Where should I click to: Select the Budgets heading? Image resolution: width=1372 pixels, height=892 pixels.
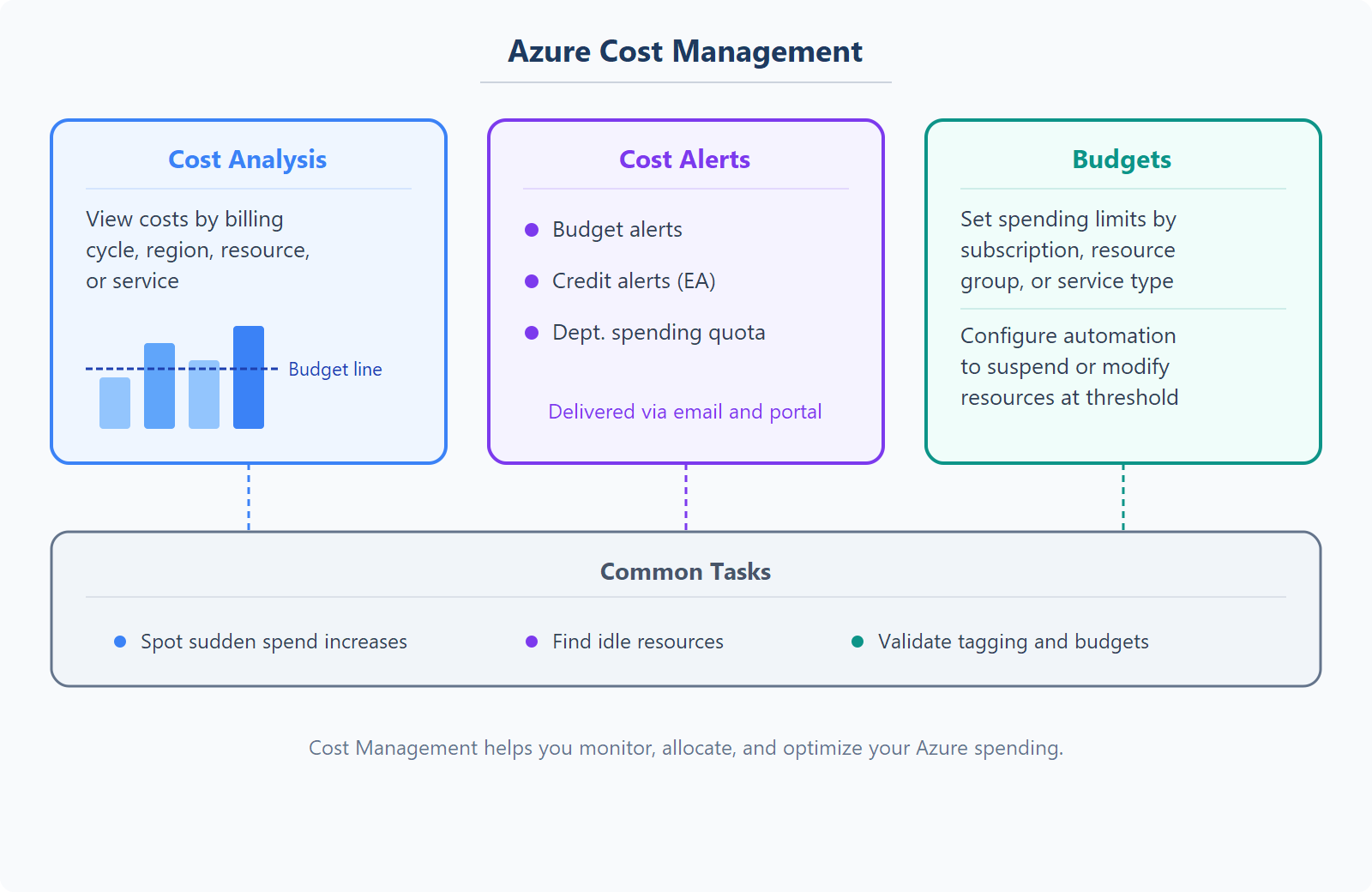(1122, 160)
